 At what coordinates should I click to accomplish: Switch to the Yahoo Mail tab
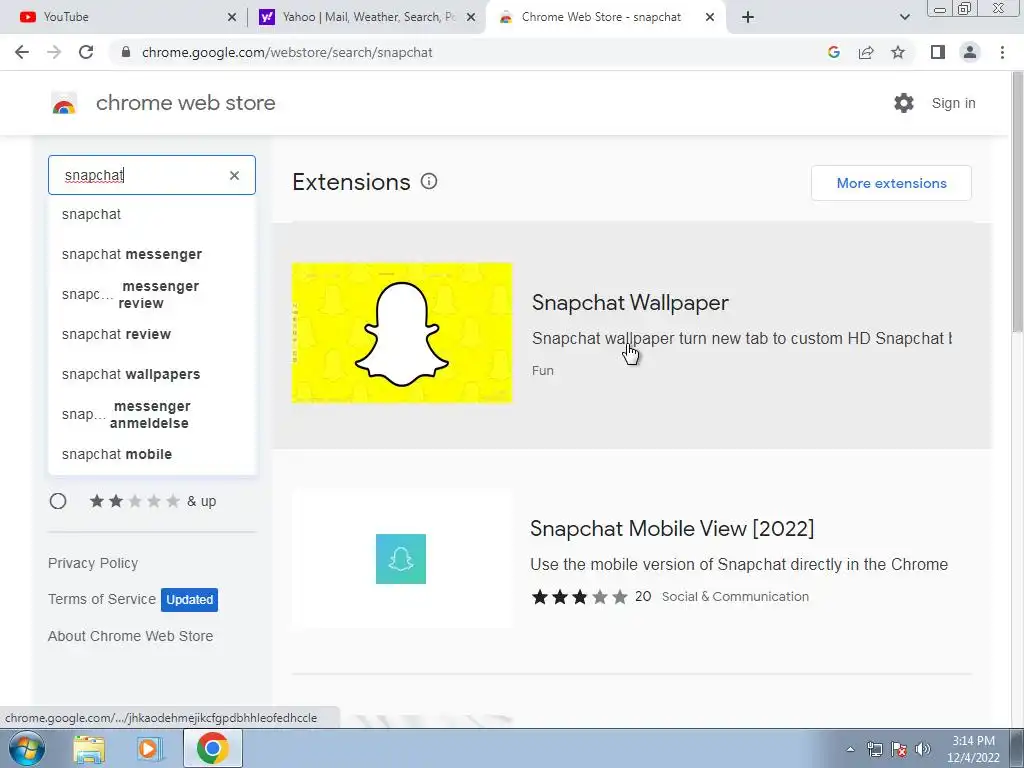(367, 17)
